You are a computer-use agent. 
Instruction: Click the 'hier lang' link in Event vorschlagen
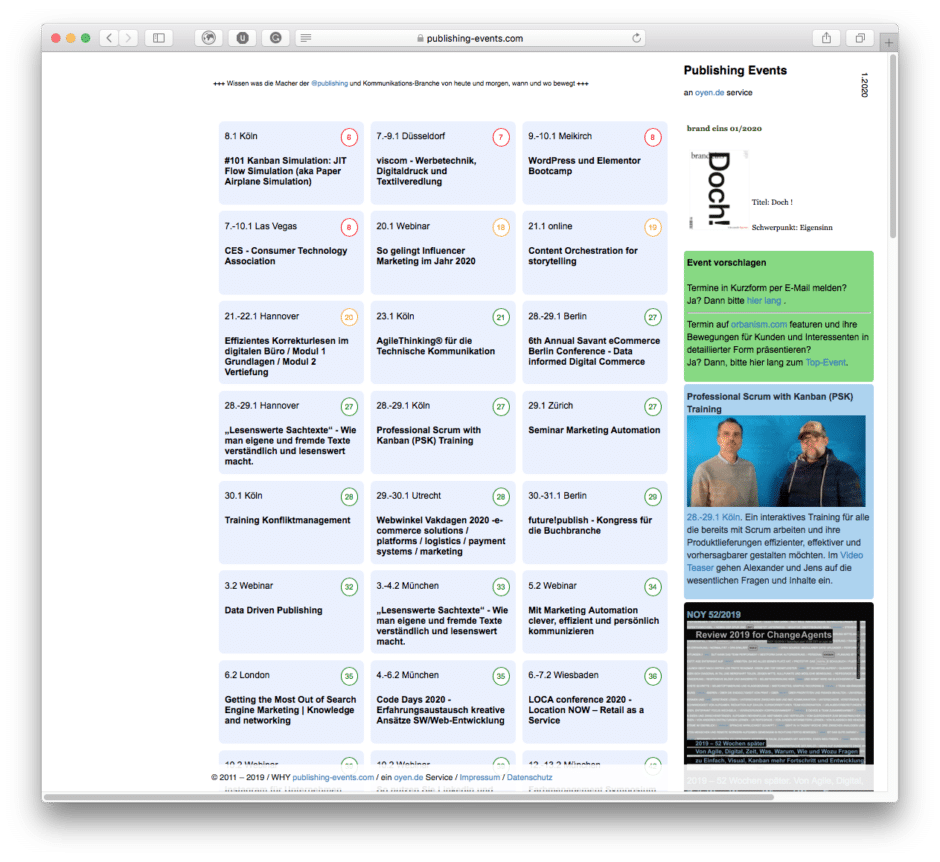pos(764,300)
